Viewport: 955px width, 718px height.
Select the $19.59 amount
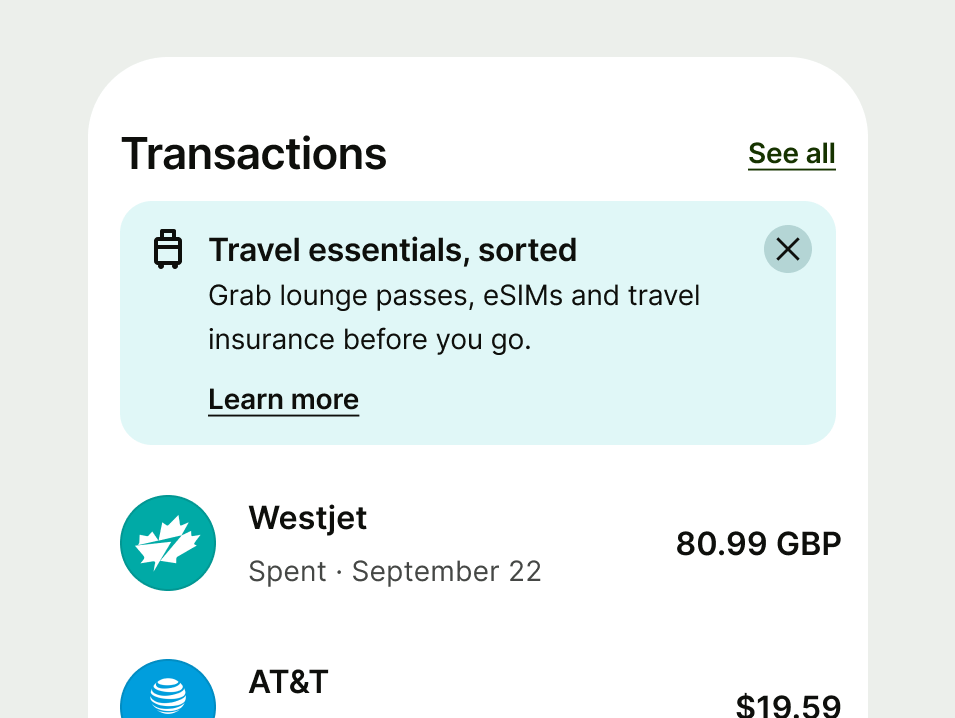789,706
